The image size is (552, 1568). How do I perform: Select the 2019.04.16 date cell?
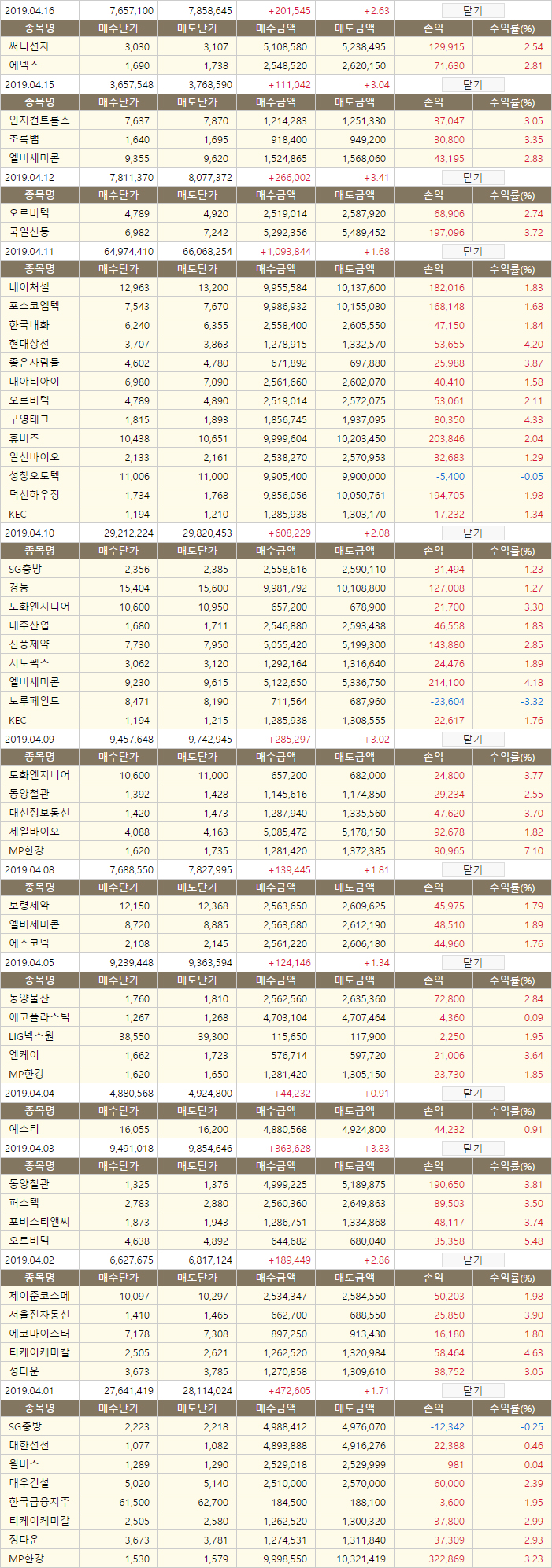pyautogui.click(x=29, y=11)
